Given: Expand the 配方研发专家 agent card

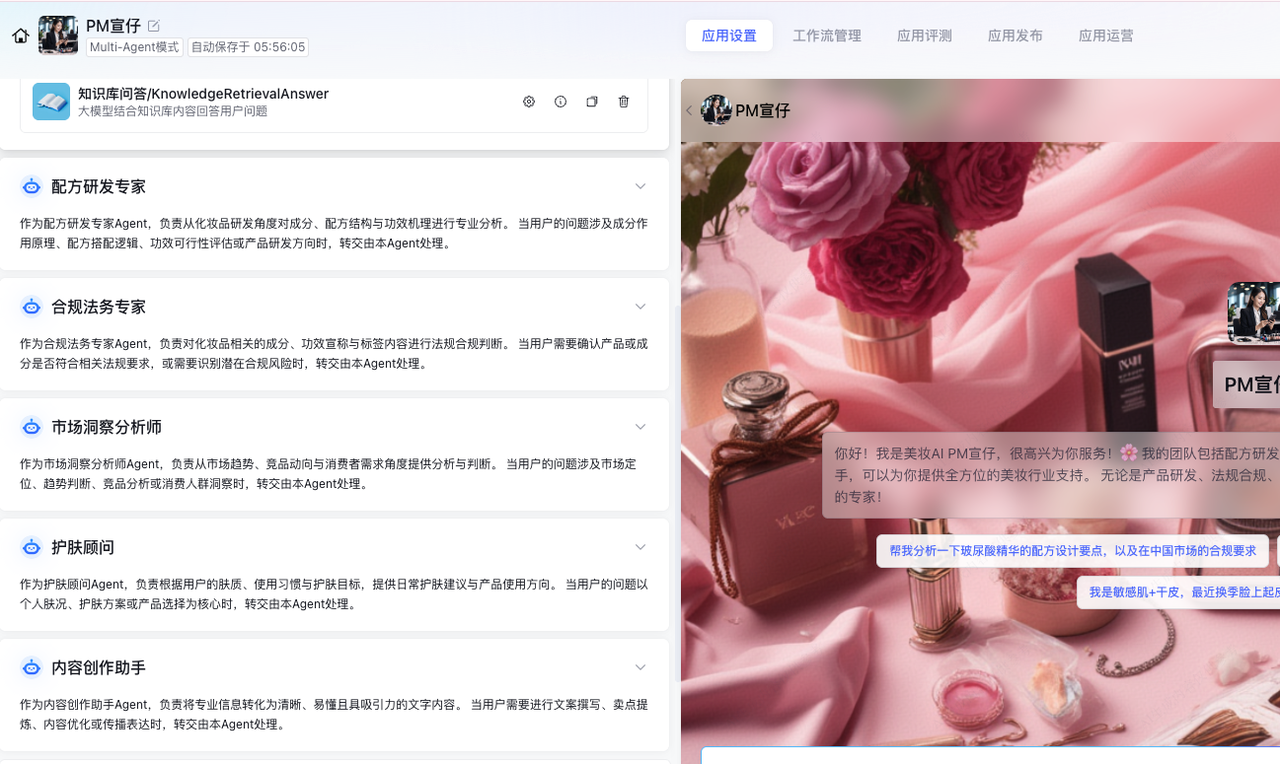Looking at the screenshot, I should pos(641,187).
